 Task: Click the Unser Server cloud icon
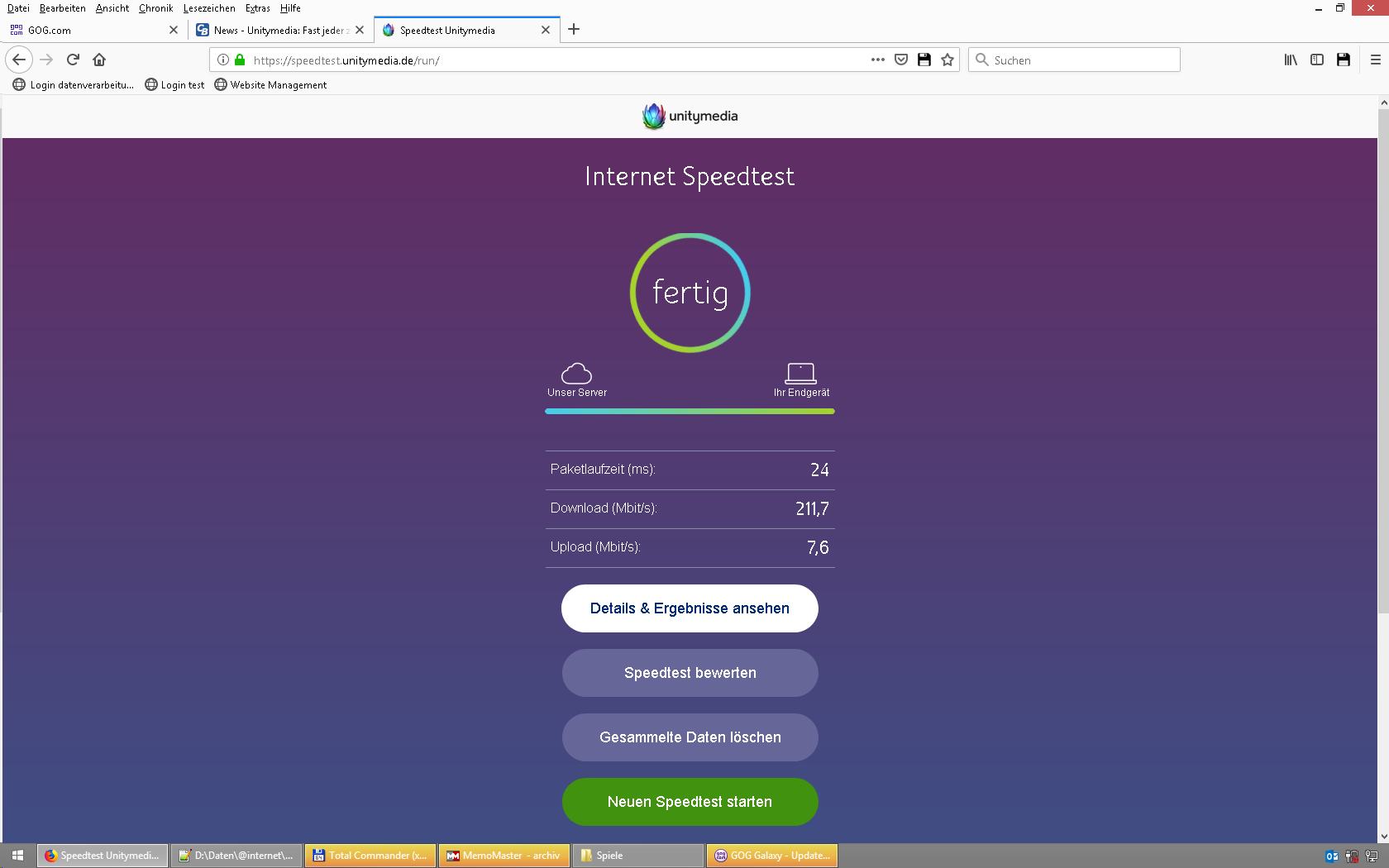pyautogui.click(x=576, y=373)
